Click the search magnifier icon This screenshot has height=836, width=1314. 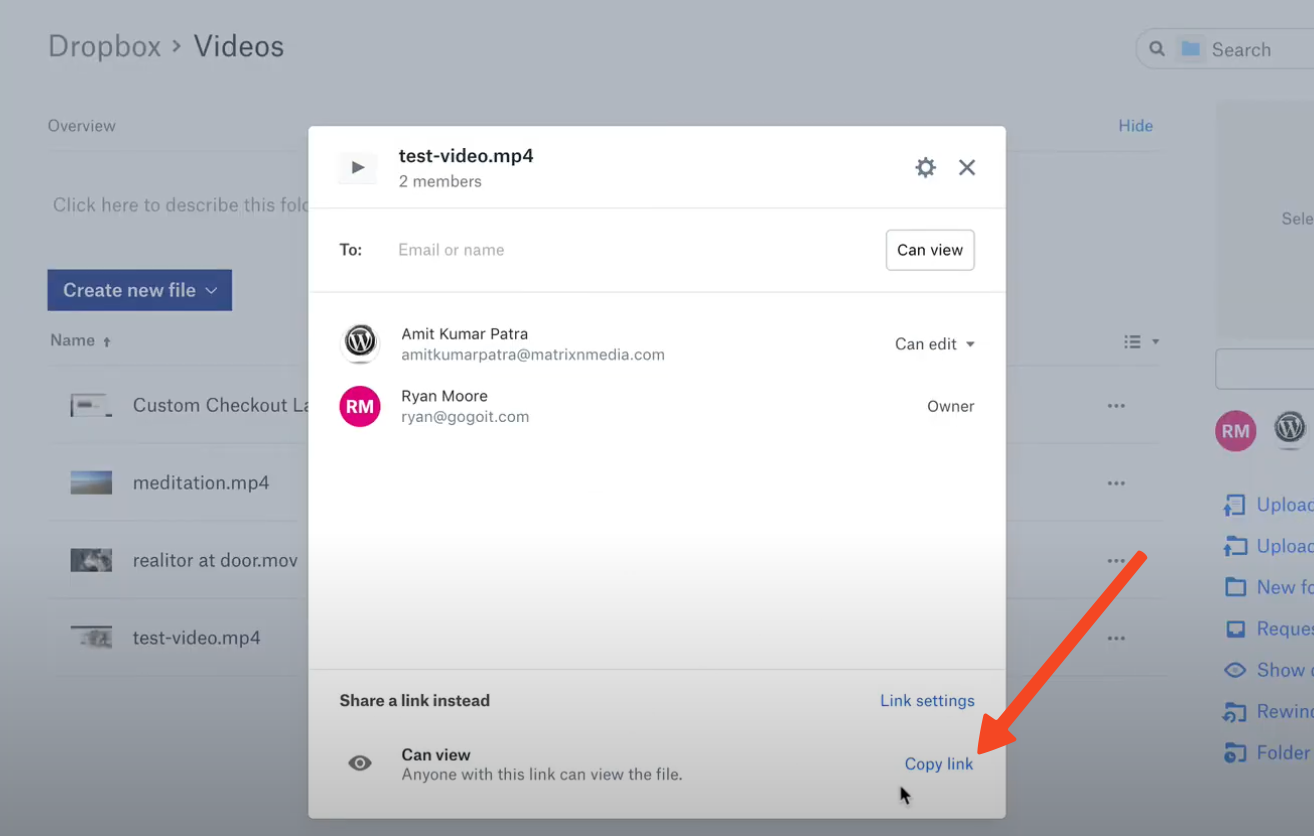1157,49
